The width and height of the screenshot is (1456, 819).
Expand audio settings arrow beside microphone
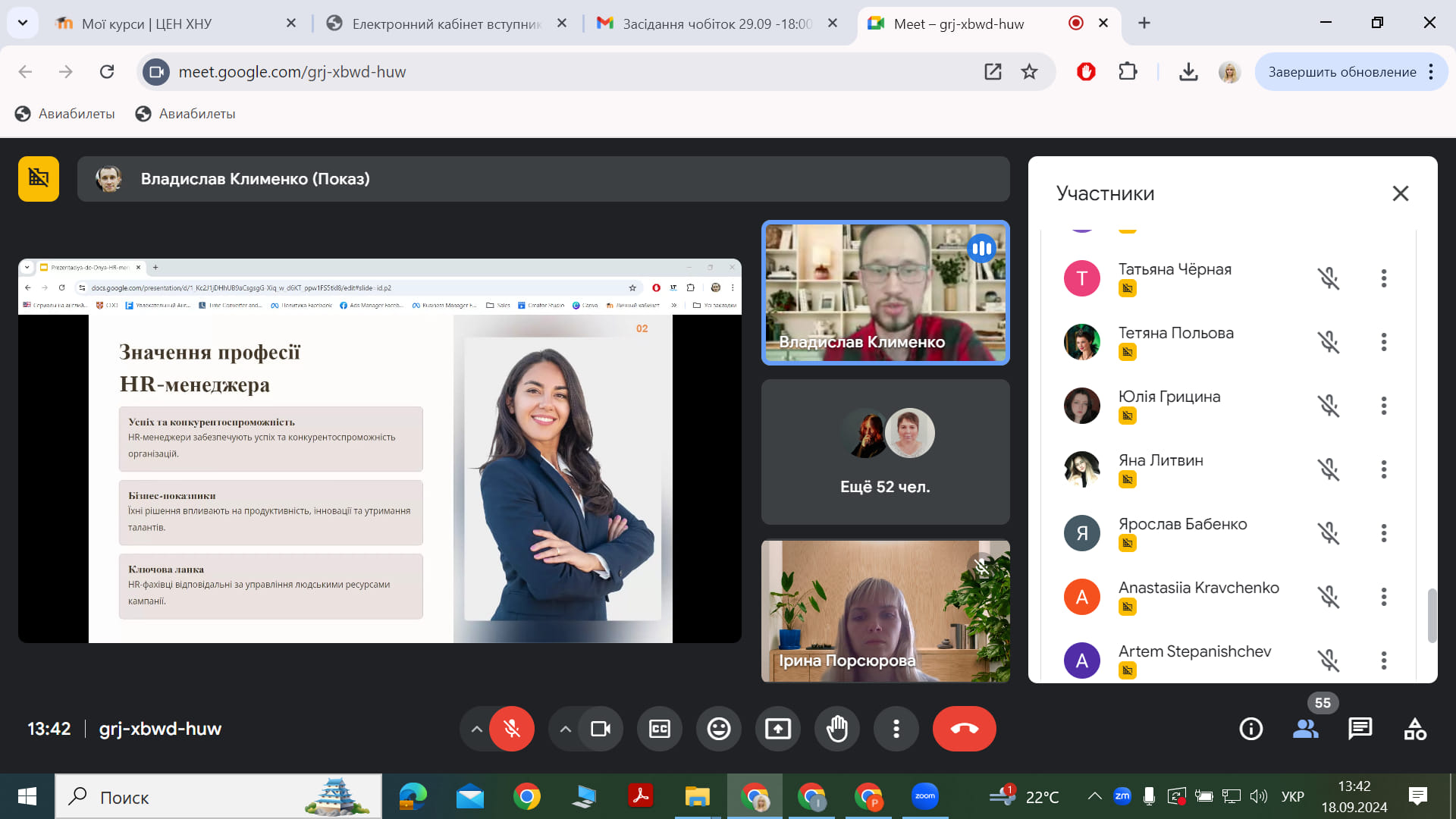coord(476,729)
